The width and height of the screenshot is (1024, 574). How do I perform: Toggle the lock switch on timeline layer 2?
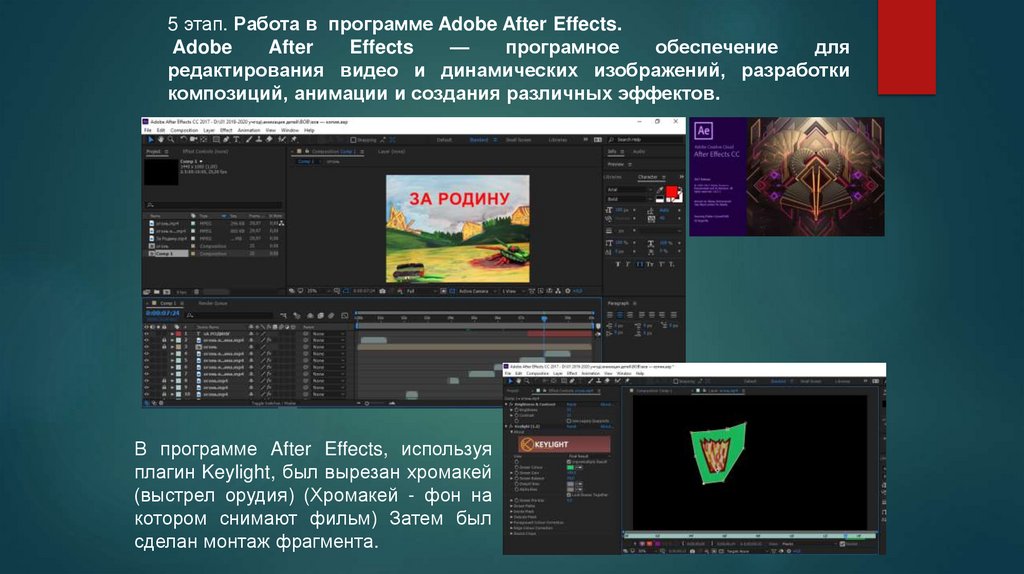[x=164, y=340]
